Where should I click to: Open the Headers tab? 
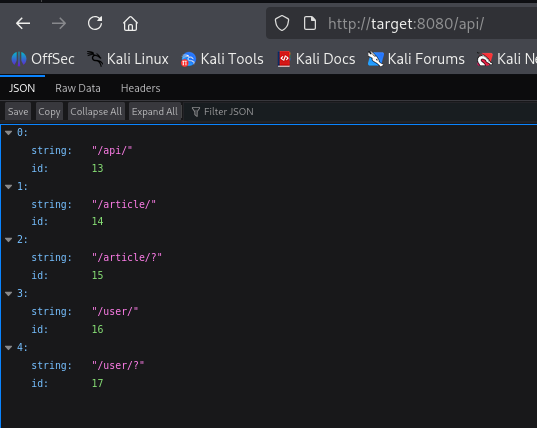coord(140,88)
